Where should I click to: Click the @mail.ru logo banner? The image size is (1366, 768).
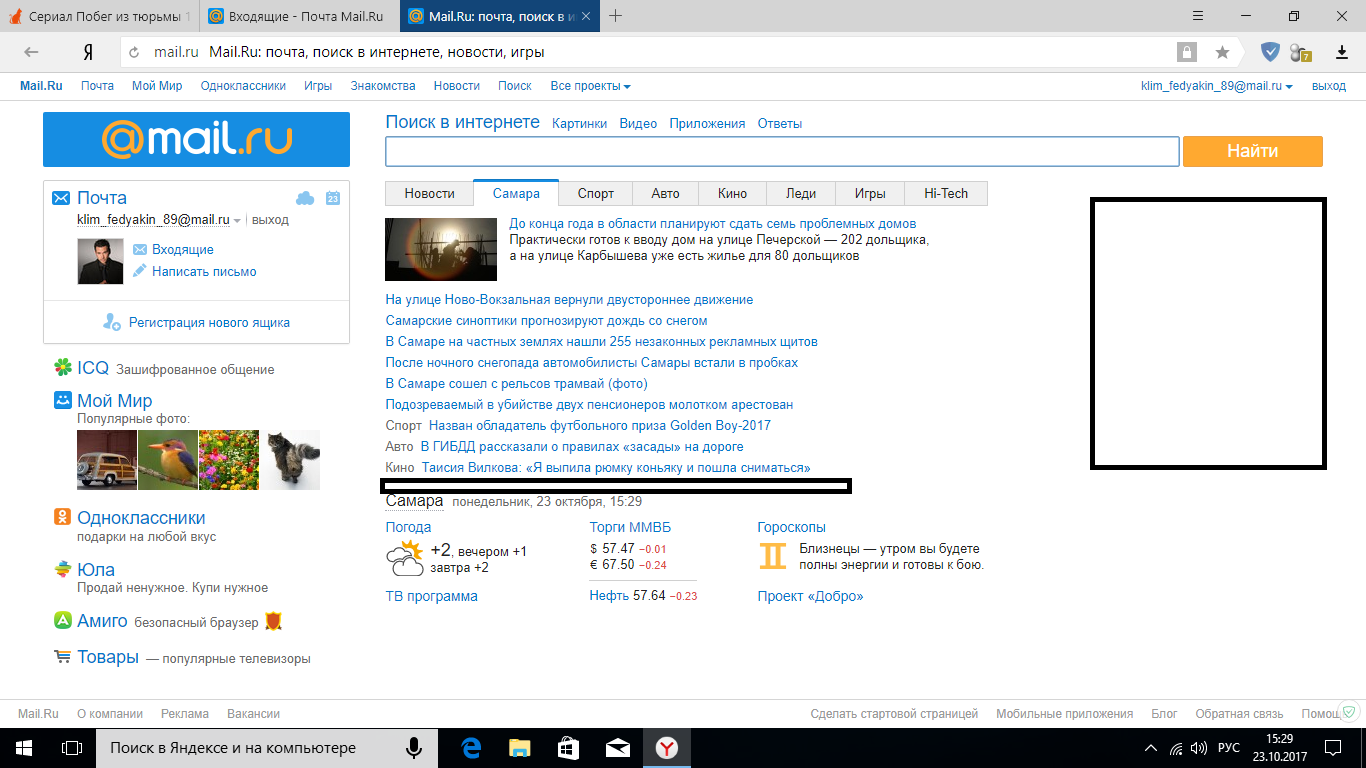(x=196, y=139)
